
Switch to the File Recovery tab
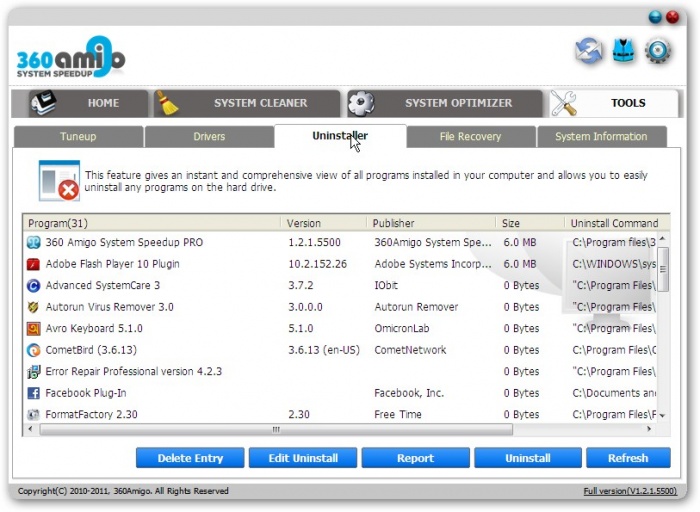[x=471, y=137]
